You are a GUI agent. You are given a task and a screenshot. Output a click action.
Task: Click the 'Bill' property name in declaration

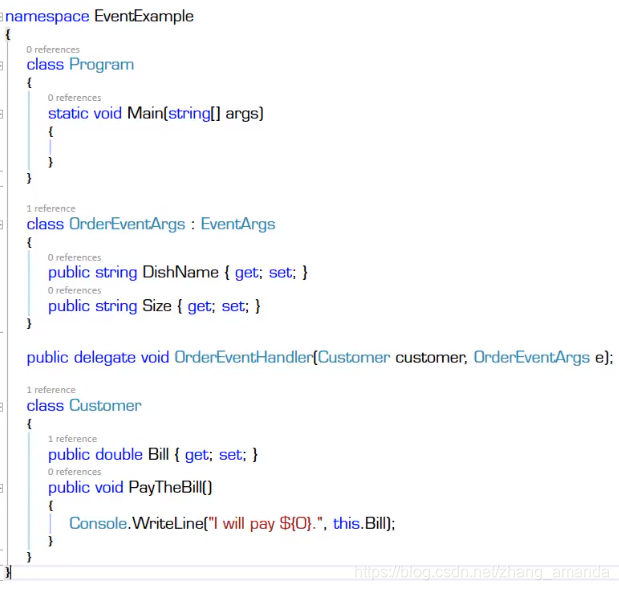[158, 455]
